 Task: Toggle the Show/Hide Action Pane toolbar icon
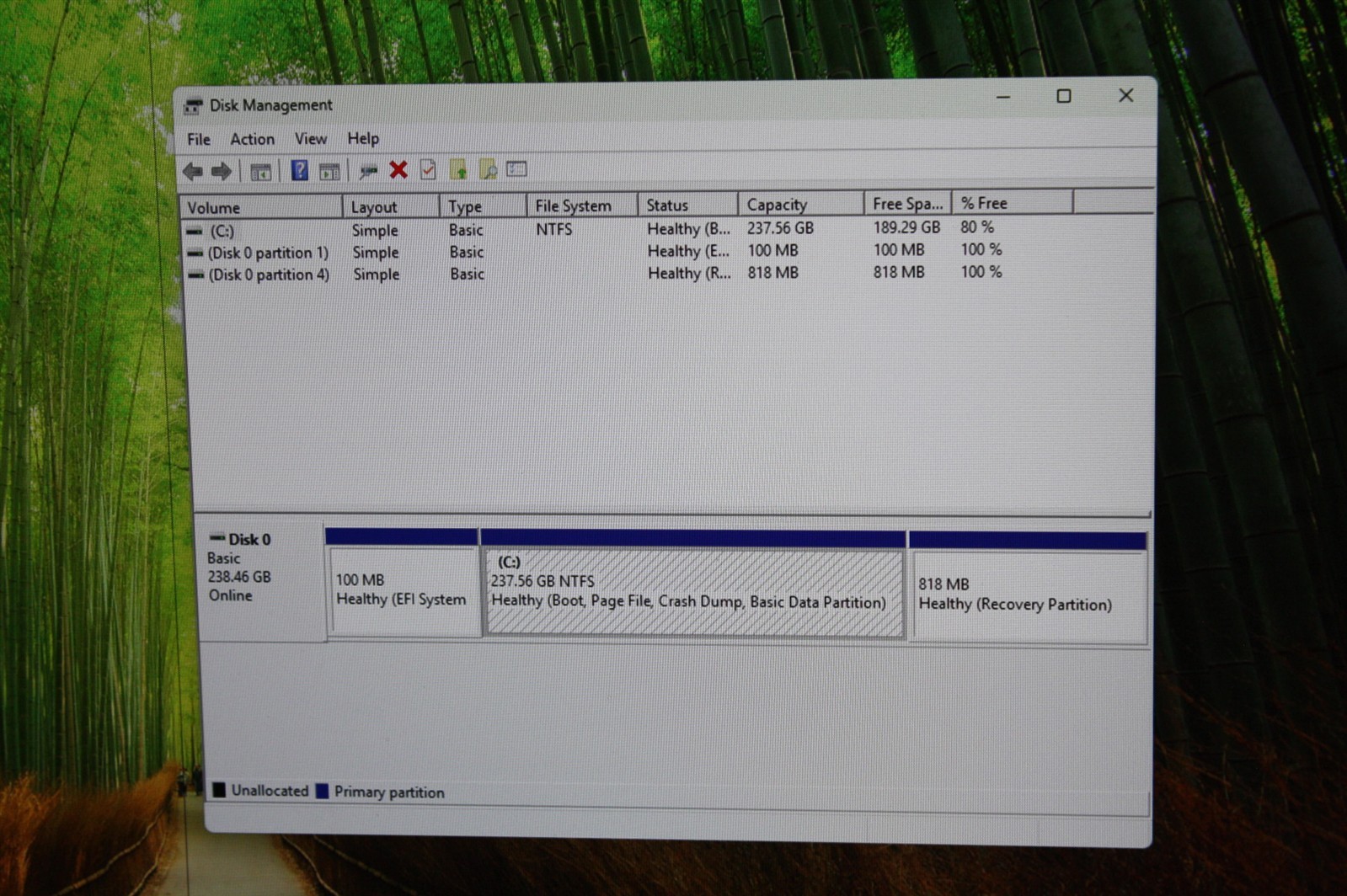coord(329,172)
